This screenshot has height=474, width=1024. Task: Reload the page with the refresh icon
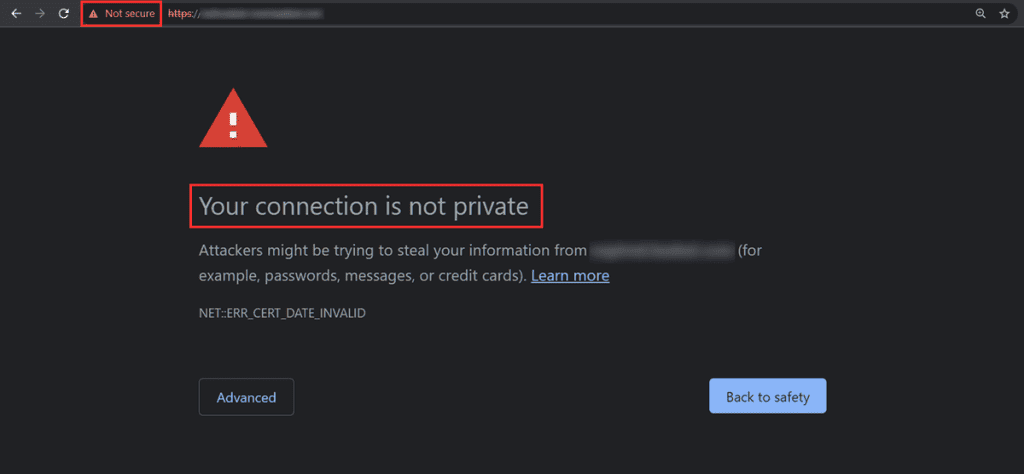[63, 14]
